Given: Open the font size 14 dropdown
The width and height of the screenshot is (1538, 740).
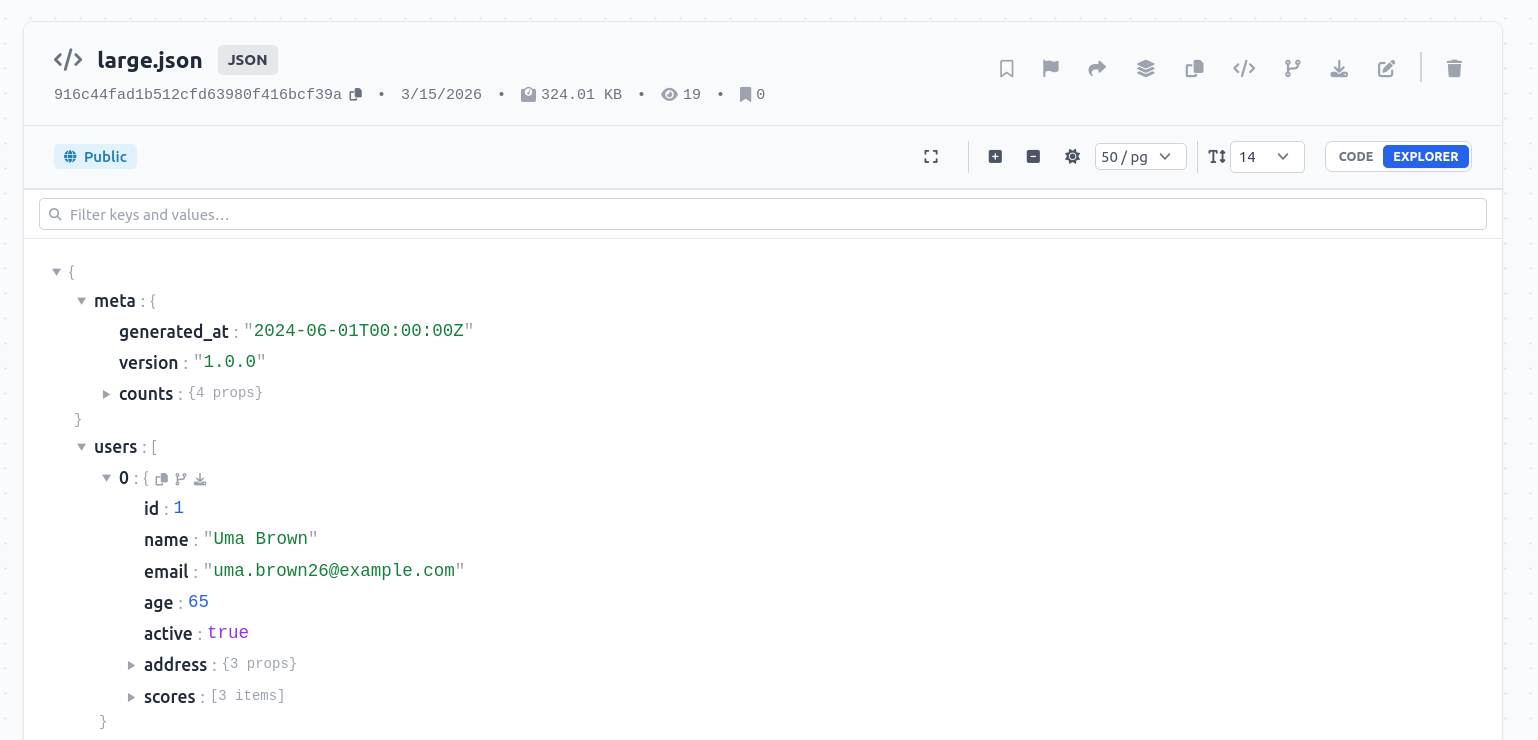Looking at the screenshot, I should (x=1267, y=157).
